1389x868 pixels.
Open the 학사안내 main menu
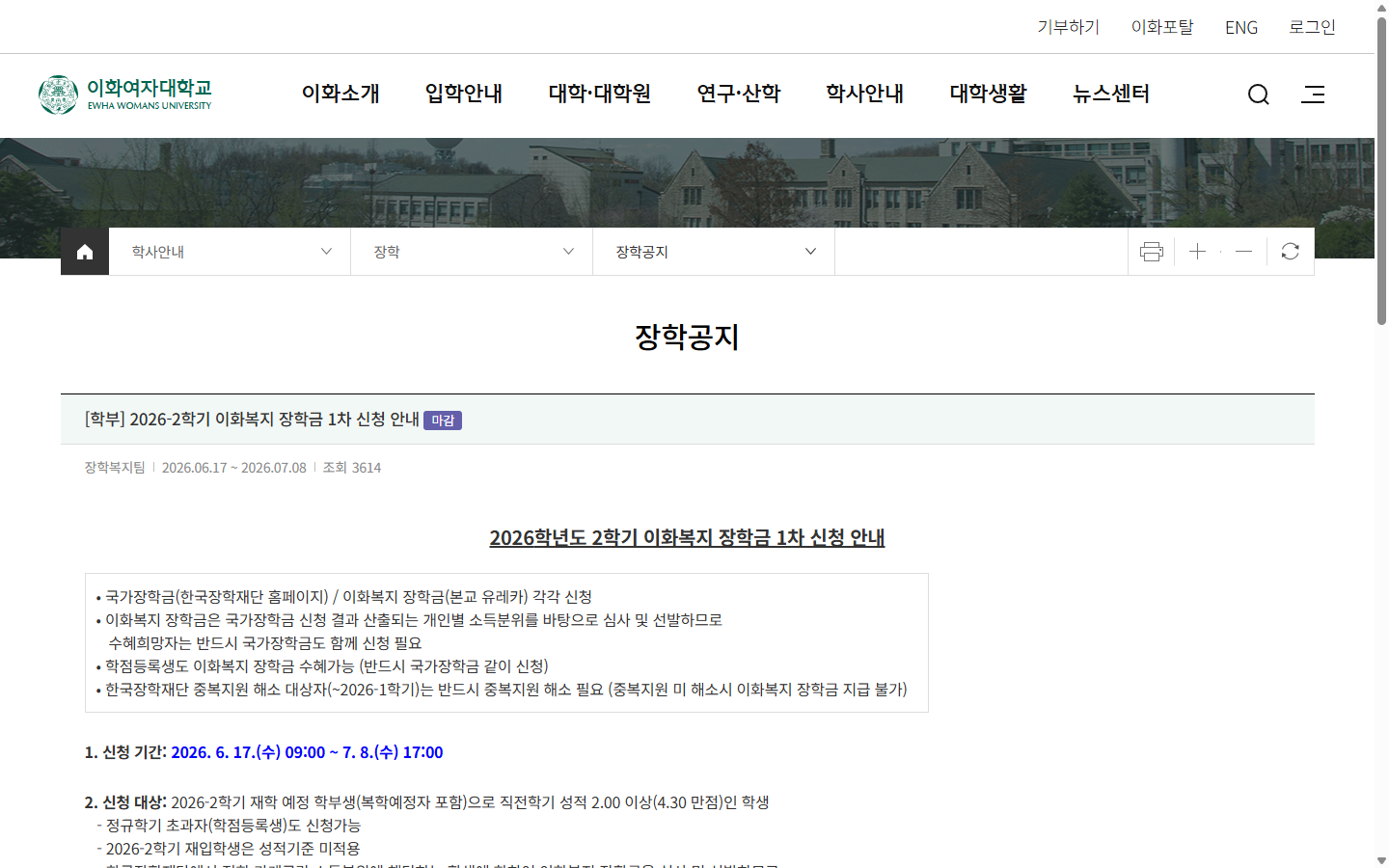(865, 94)
